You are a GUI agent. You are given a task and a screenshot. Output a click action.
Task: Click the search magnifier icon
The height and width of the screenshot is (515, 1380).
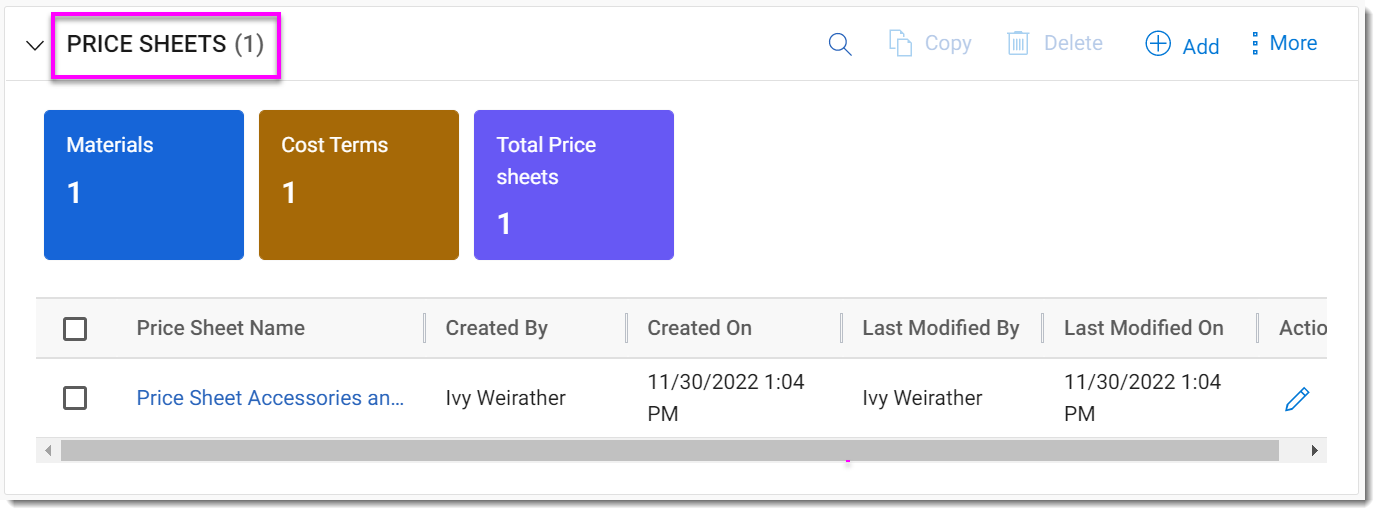[840, 44]
